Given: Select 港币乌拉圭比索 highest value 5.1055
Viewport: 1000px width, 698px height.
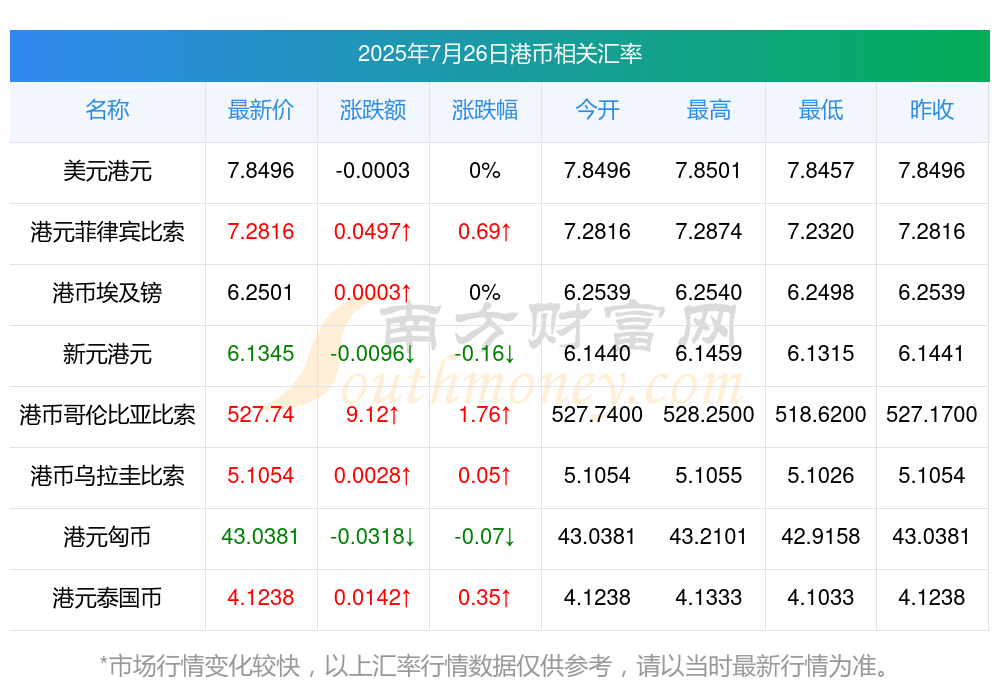Looking at the screenshot, I should pos(709,476).
